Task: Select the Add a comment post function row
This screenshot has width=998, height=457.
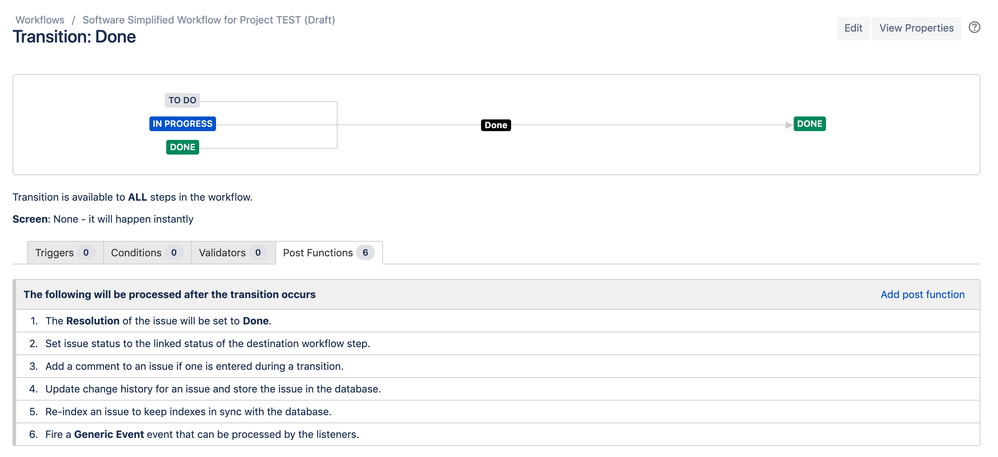Action: click(x=497, y=367)
